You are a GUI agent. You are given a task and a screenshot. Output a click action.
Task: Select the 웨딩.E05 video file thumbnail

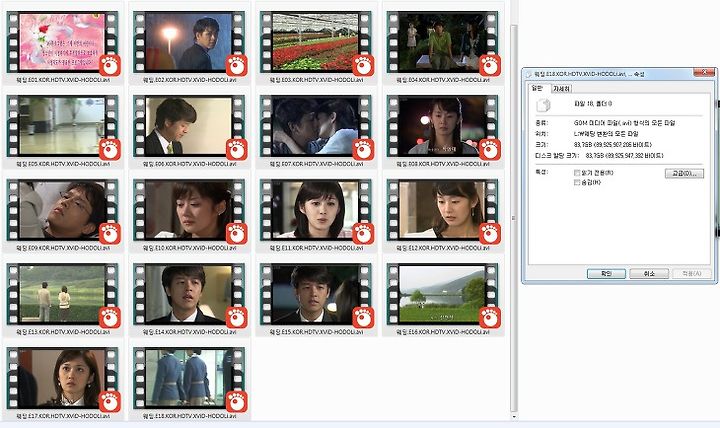click(x=63, y=127)
